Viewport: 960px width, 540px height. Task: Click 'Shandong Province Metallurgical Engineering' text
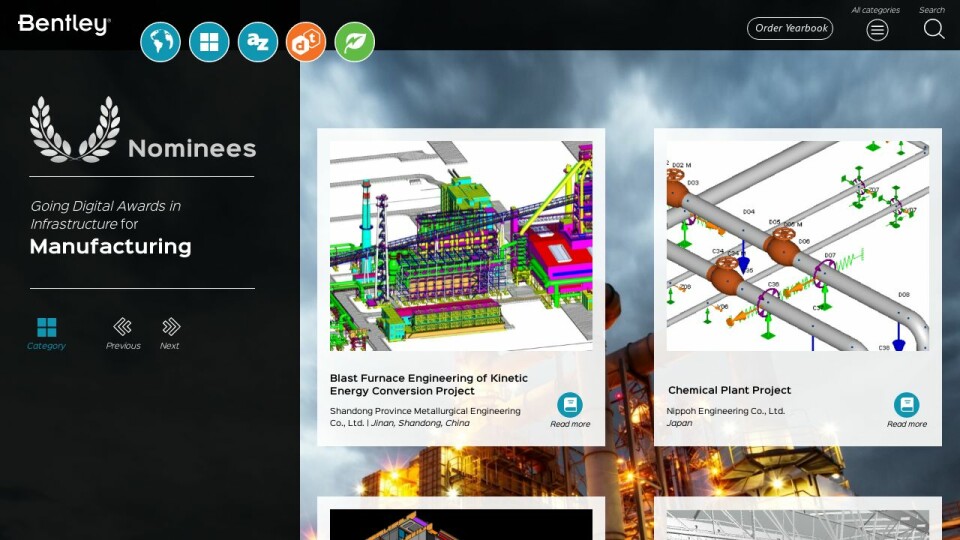pyautogui.click(x=425, y=411)
